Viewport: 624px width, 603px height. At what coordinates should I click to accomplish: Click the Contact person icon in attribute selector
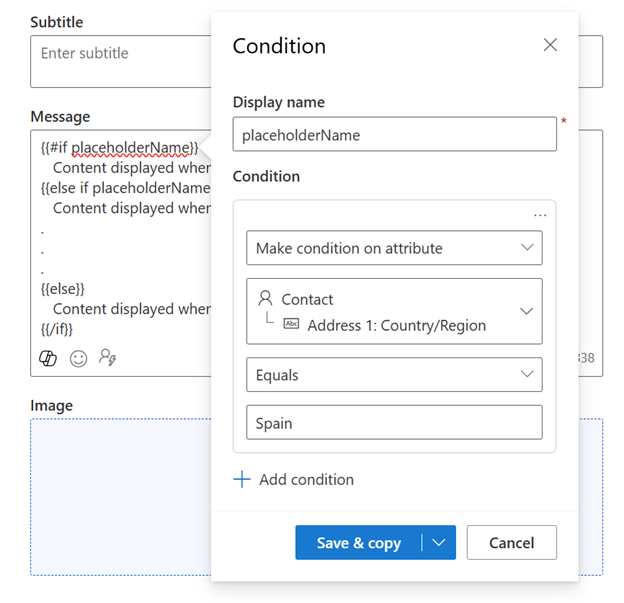[x=265, y=299]
